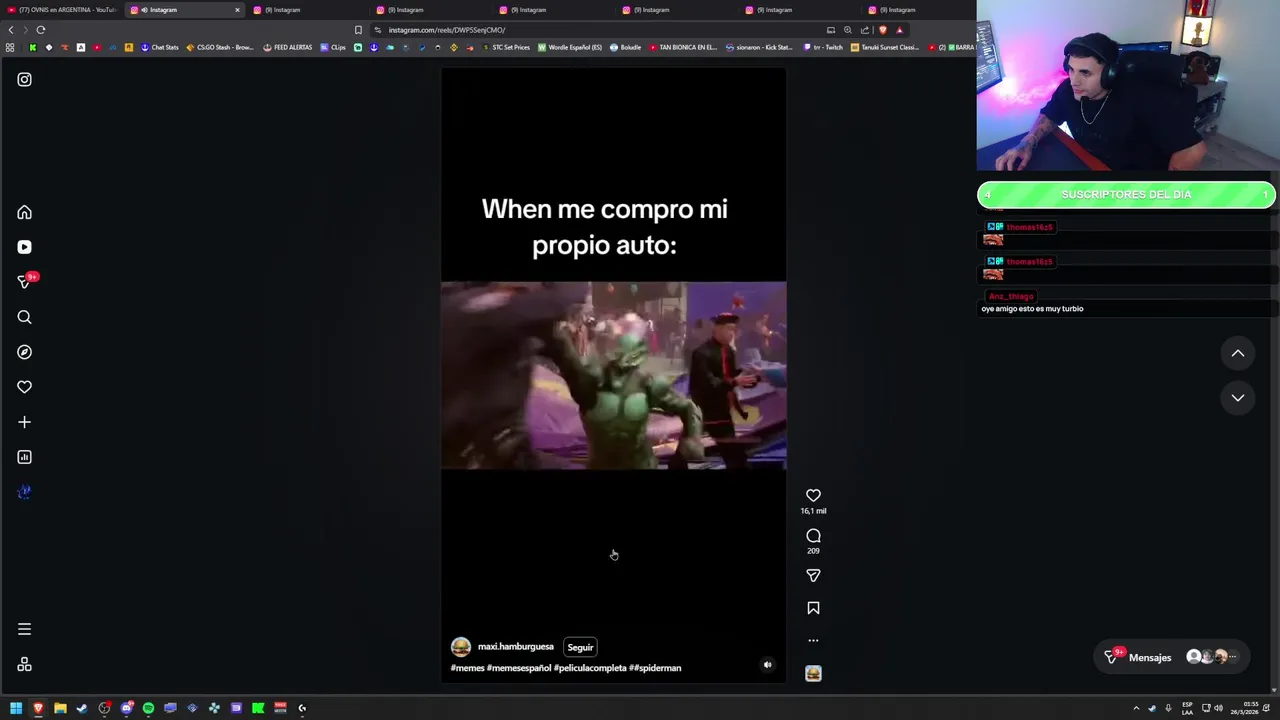Open direct messages from the sidebar

click(24, 282)
